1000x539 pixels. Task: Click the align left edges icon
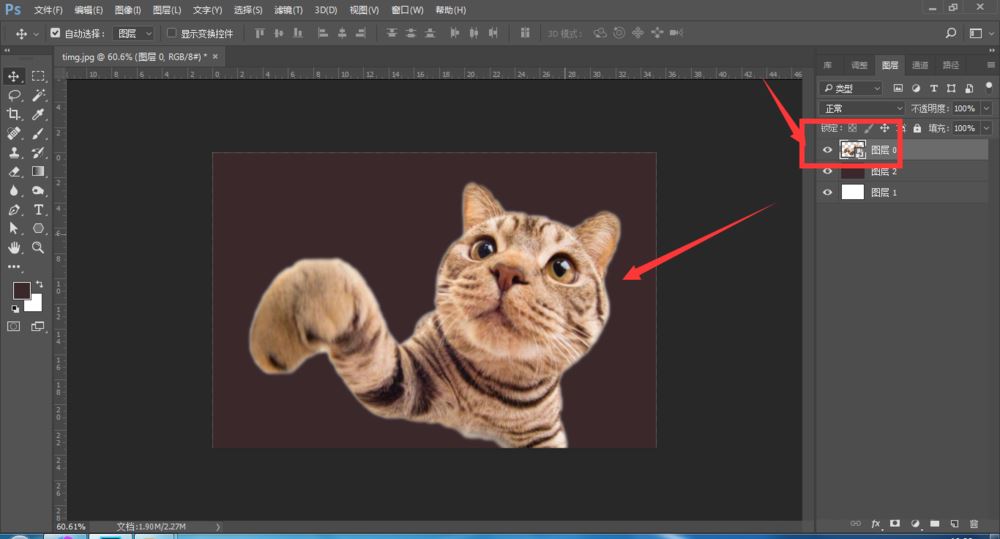tap(323, 33)
